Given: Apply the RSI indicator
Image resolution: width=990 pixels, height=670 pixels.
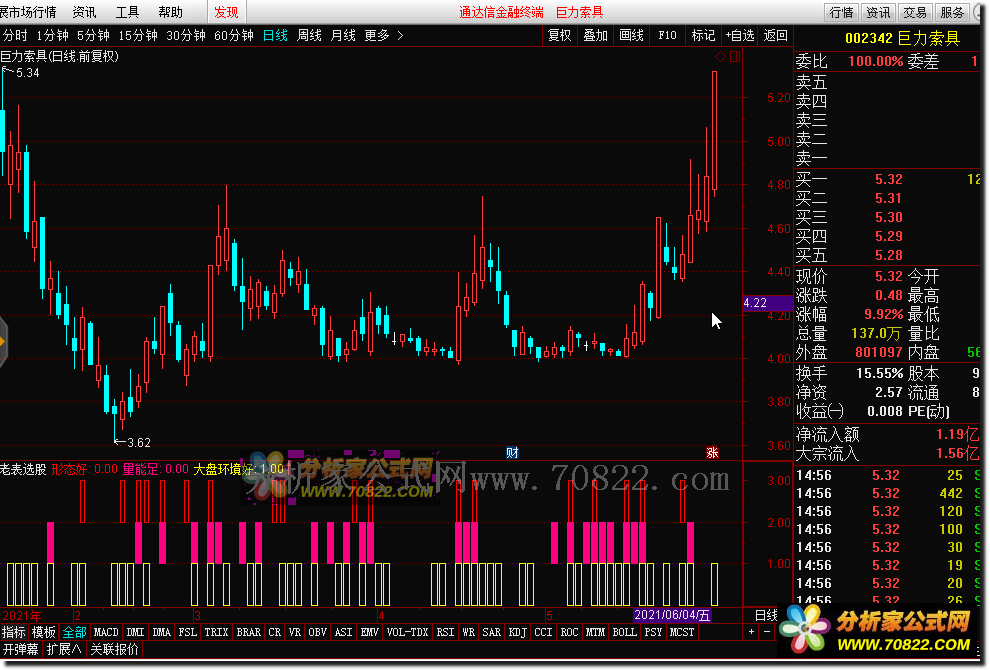Looking at the screenshot, I should [x=445, y=632].
